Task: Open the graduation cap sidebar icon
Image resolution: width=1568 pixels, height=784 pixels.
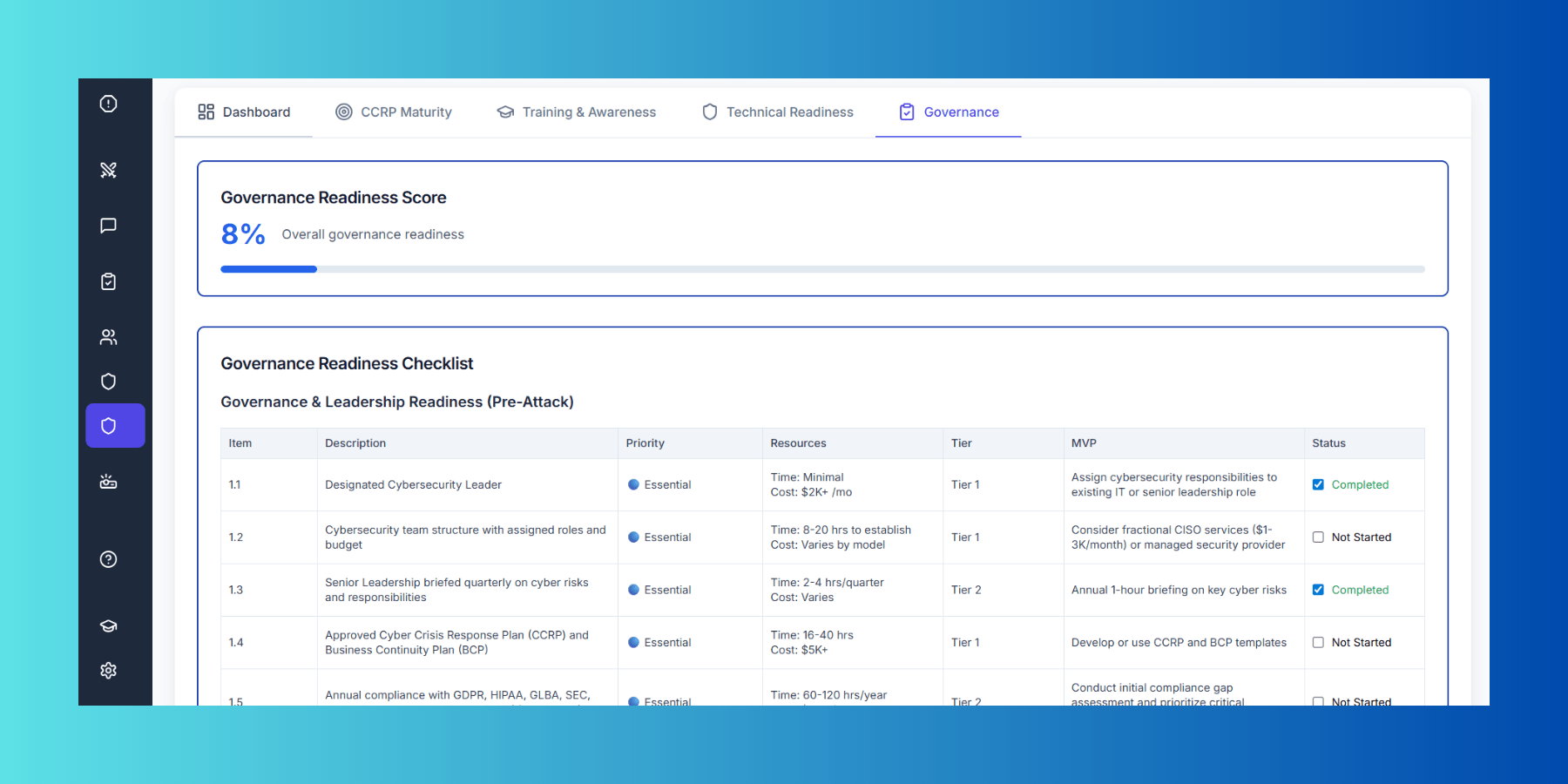Action: (x=108, y=625)
